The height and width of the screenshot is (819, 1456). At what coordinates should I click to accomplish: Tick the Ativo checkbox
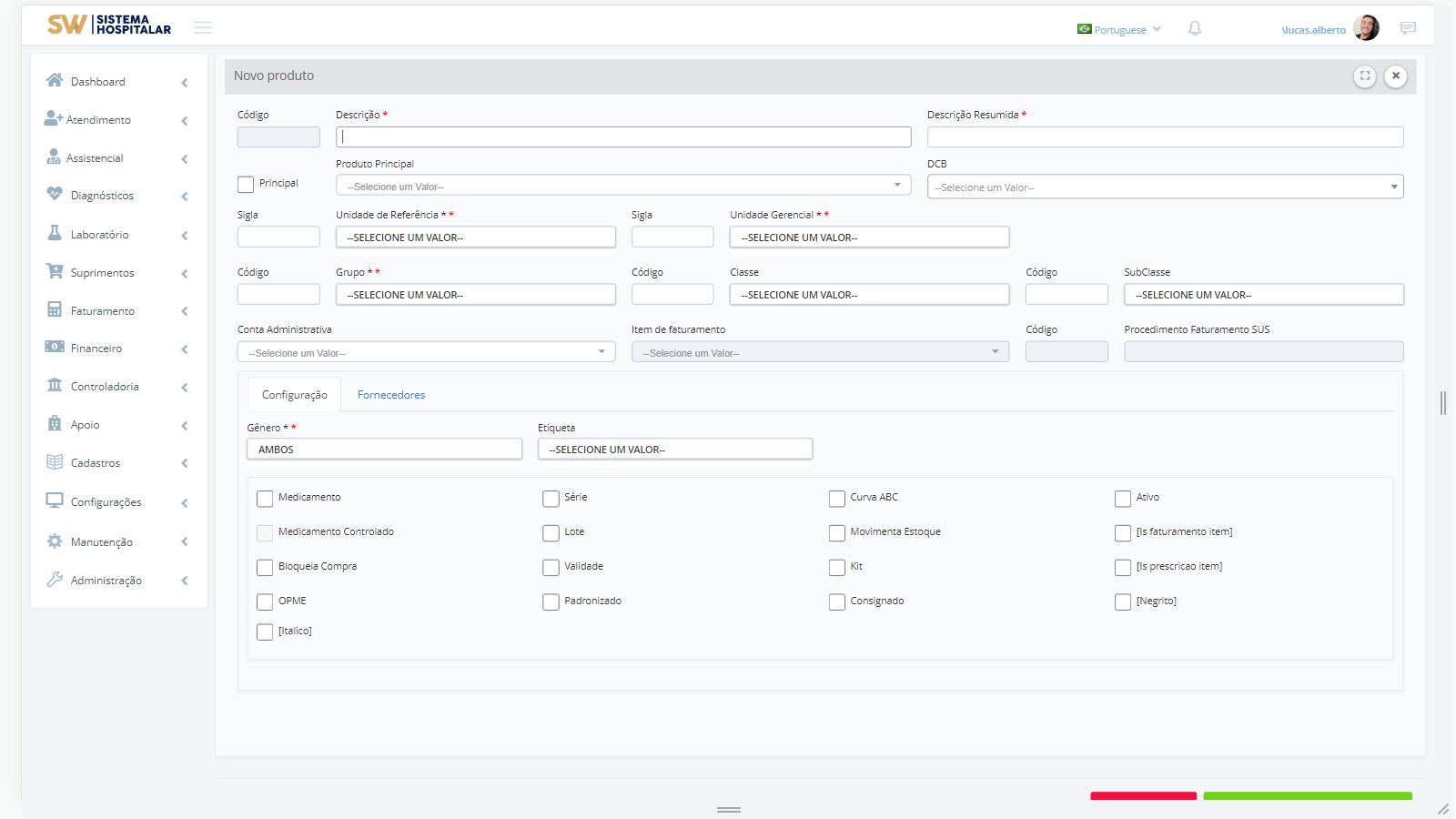point(1123,499)
